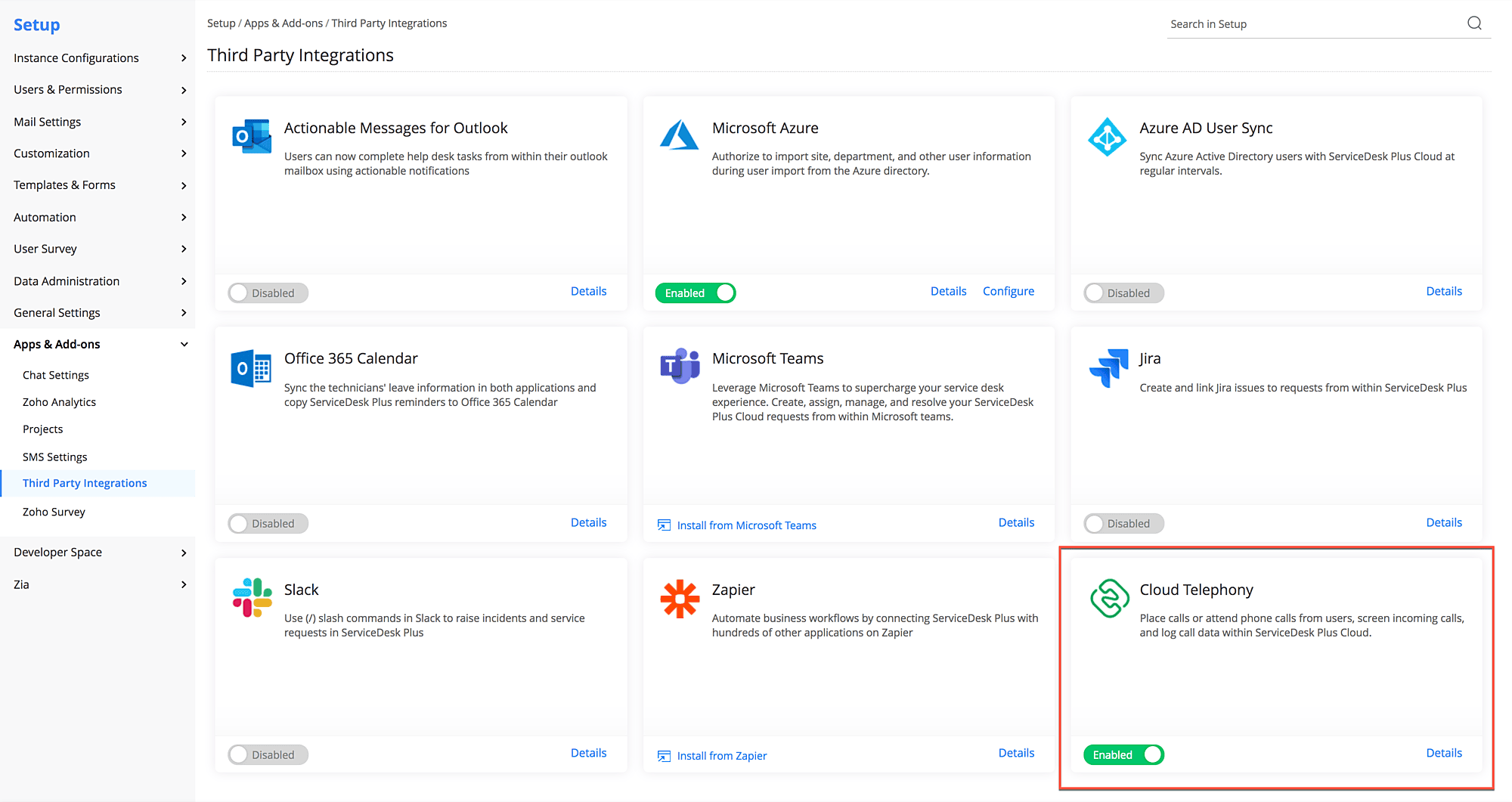Click the Microsoft Azure logo icon

[x=679, y=136]
